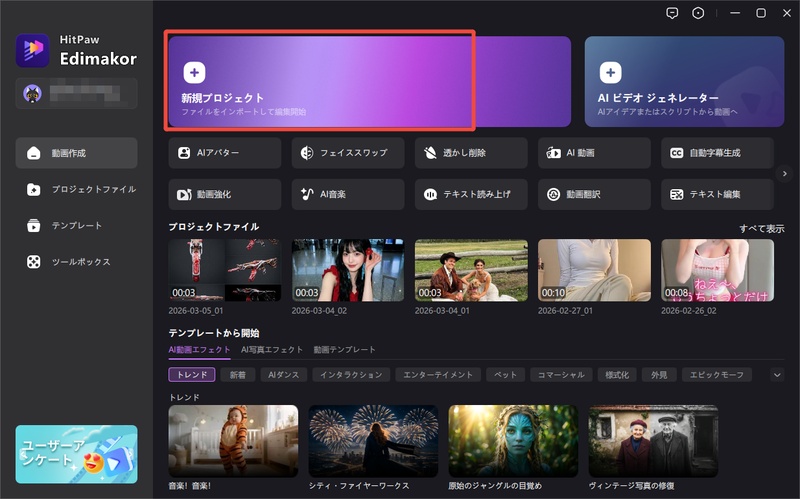
Task: Select the 外見 category chip
Action: point(659,375)
